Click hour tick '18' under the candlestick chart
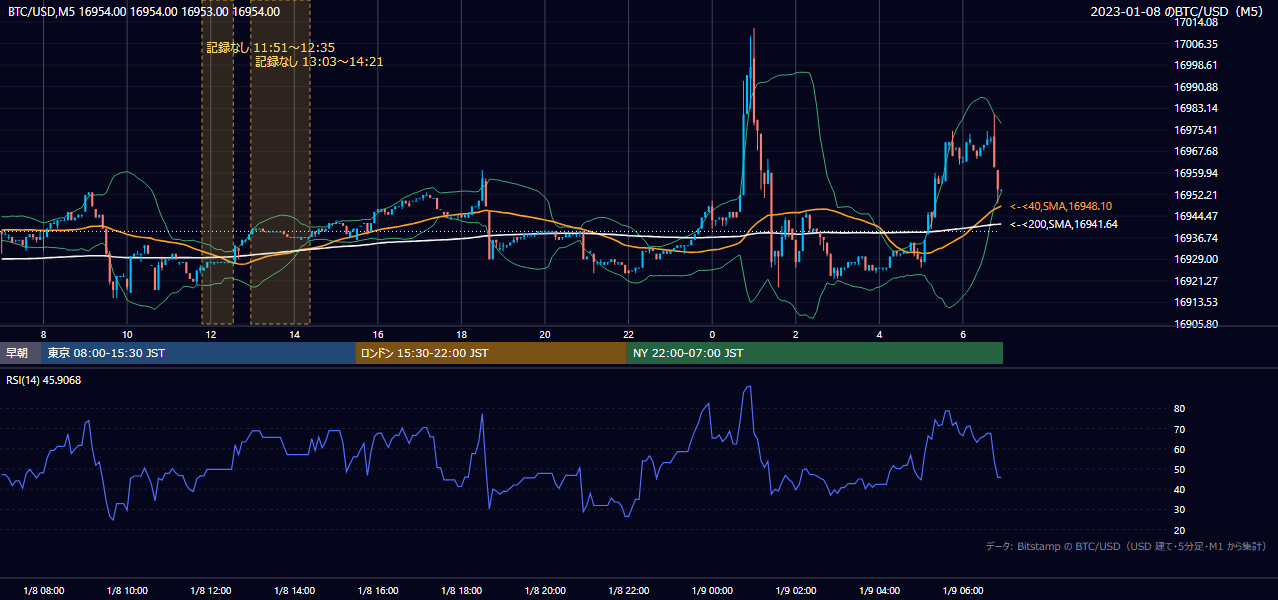The image size is (1278, 600). [x=461, y=334]
